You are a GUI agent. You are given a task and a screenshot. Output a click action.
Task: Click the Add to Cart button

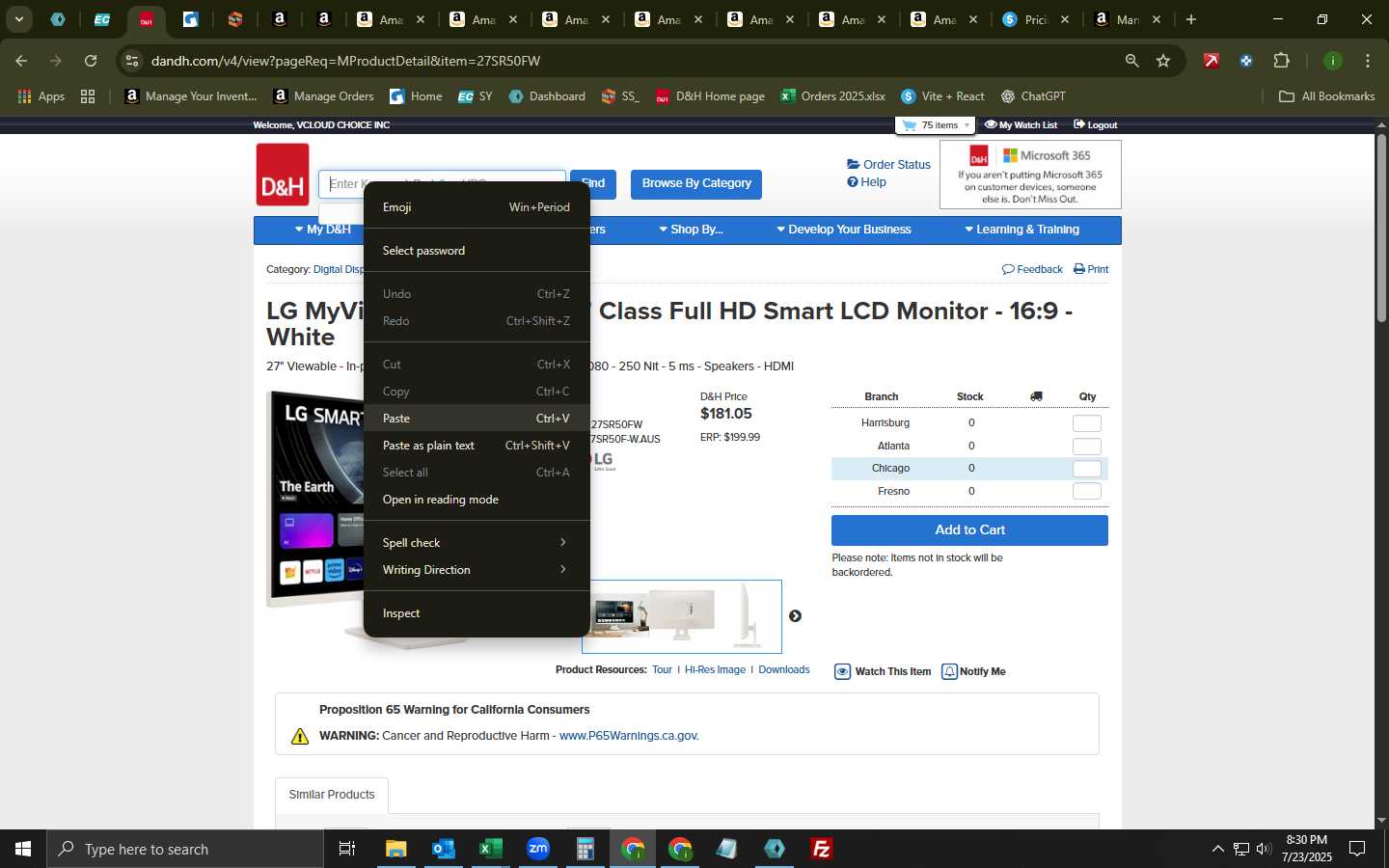[x=969, y=530]
